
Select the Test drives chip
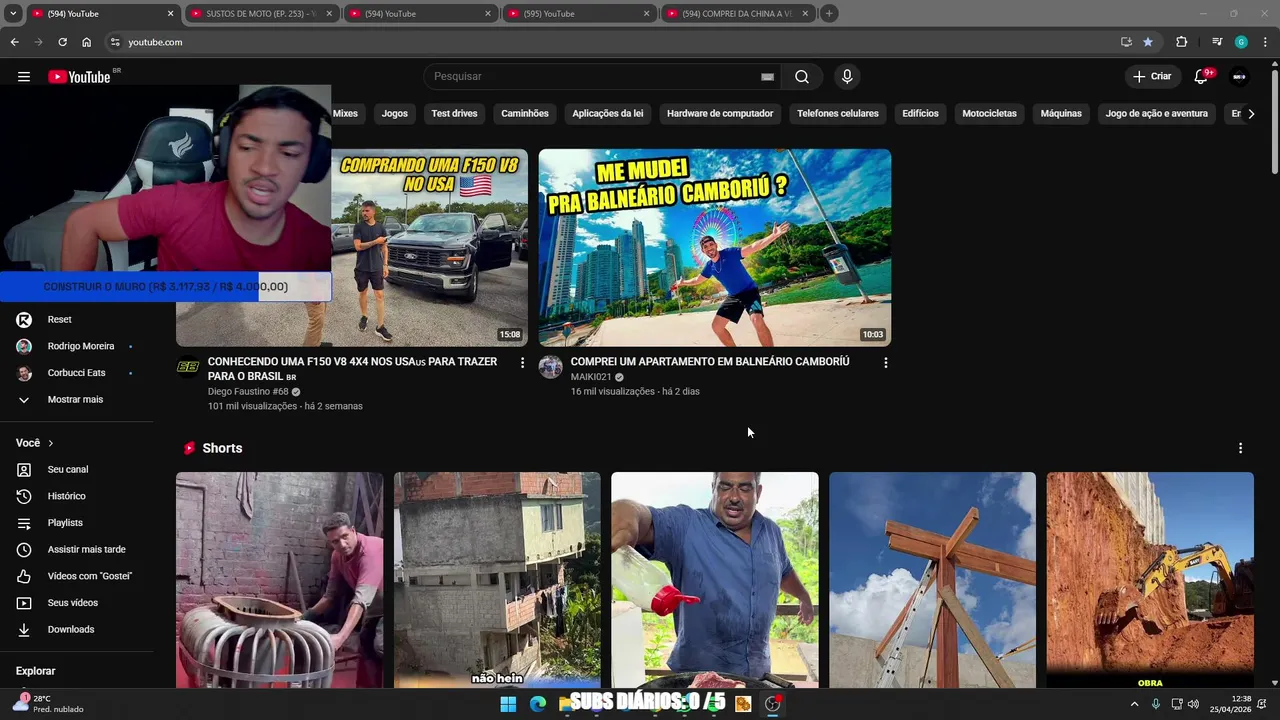click(454, 114)
